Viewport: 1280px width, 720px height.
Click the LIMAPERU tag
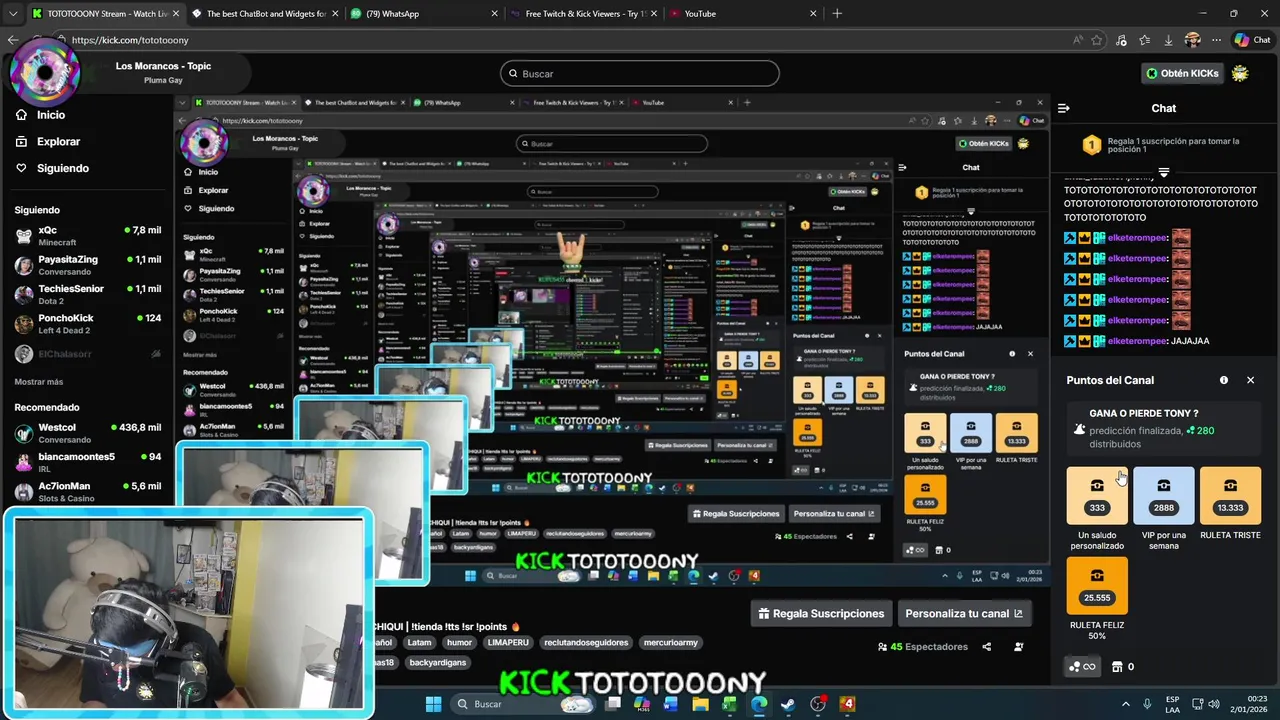(507, 643)
